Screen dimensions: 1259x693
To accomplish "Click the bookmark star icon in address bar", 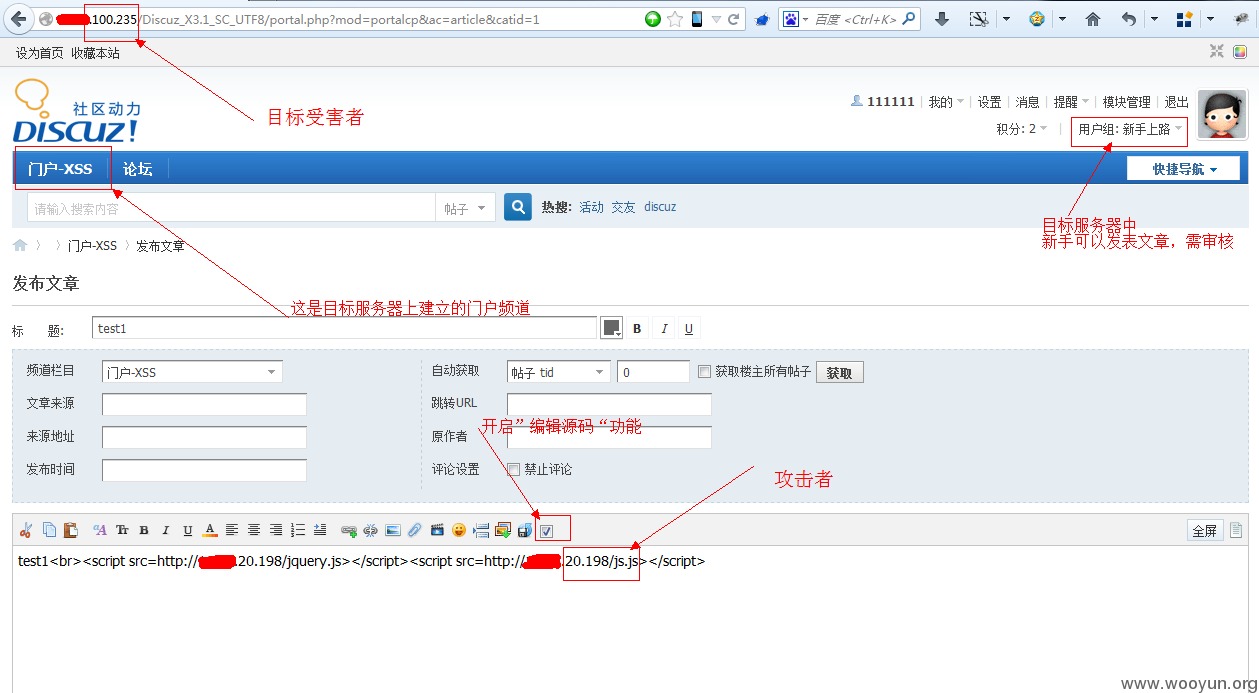I will (675, 19).
